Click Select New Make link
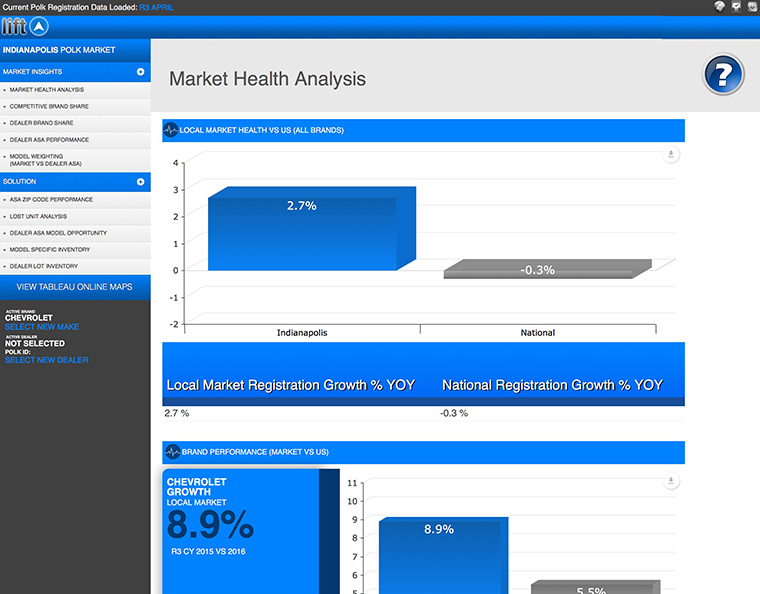The image size is (760, 594). [42, 327]
